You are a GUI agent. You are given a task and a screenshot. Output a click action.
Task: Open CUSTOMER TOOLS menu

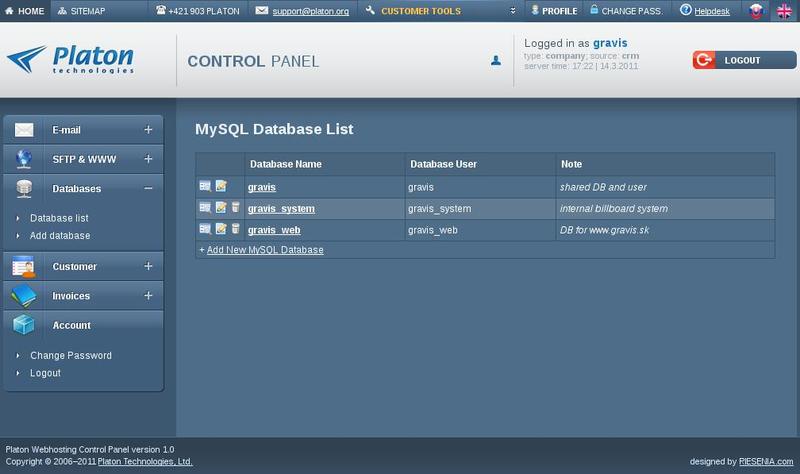421,11
